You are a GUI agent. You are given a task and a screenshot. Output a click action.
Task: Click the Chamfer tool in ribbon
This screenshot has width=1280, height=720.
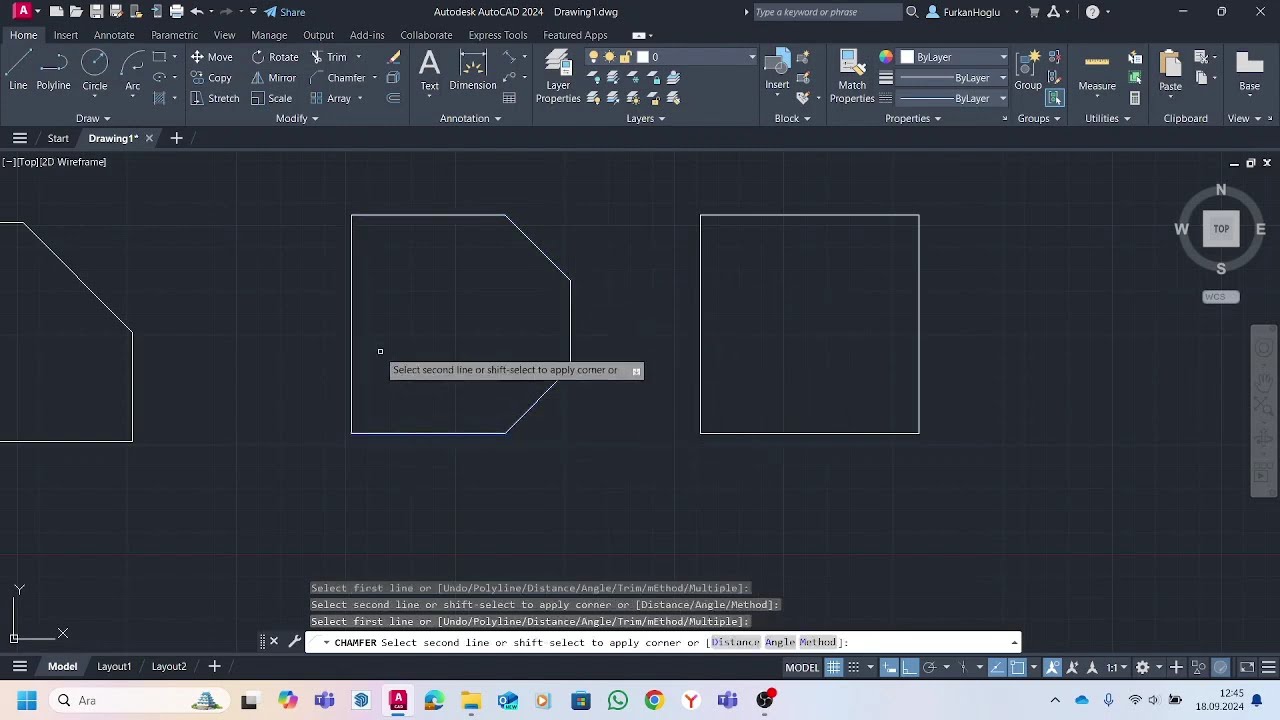(338, 78)
